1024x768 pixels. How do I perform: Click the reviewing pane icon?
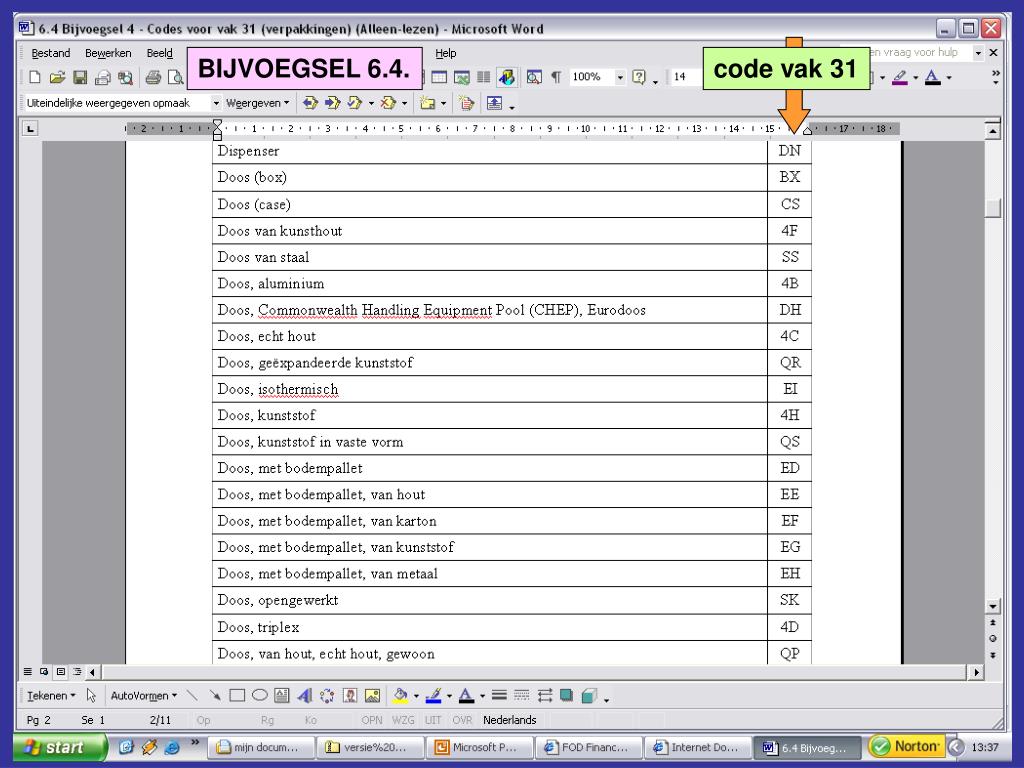(494, 103)
